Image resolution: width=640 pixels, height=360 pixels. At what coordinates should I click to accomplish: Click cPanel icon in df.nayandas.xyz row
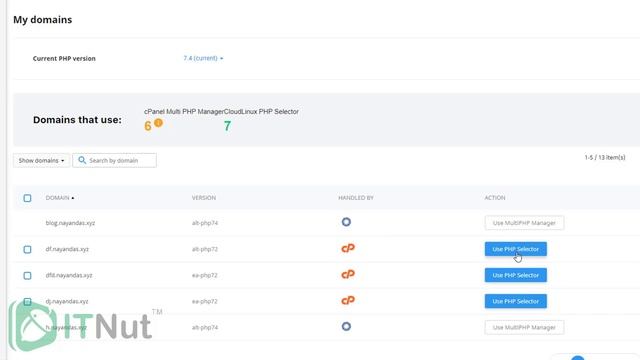pos(348,248)
